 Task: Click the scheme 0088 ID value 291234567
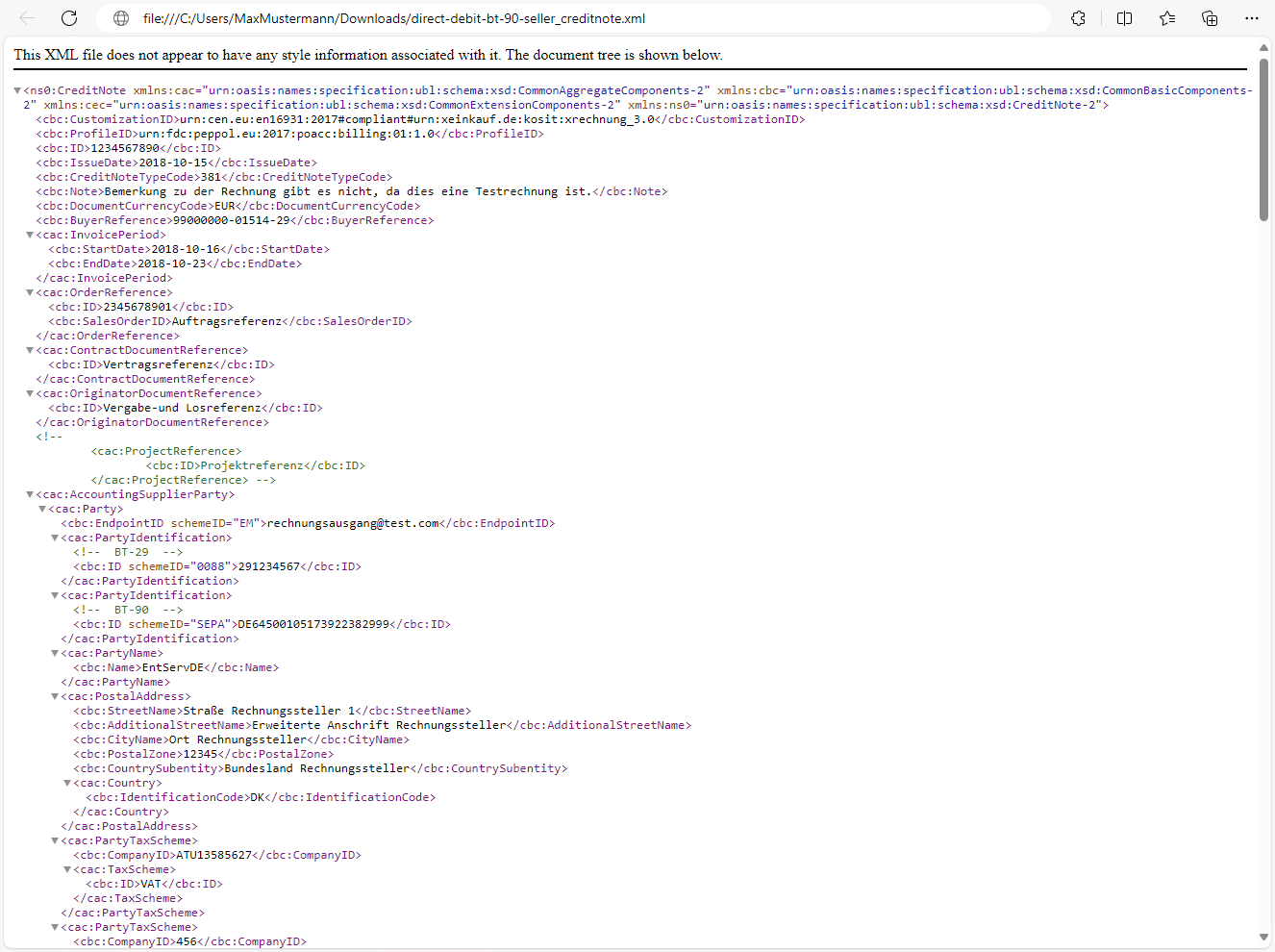click(269, 566)
